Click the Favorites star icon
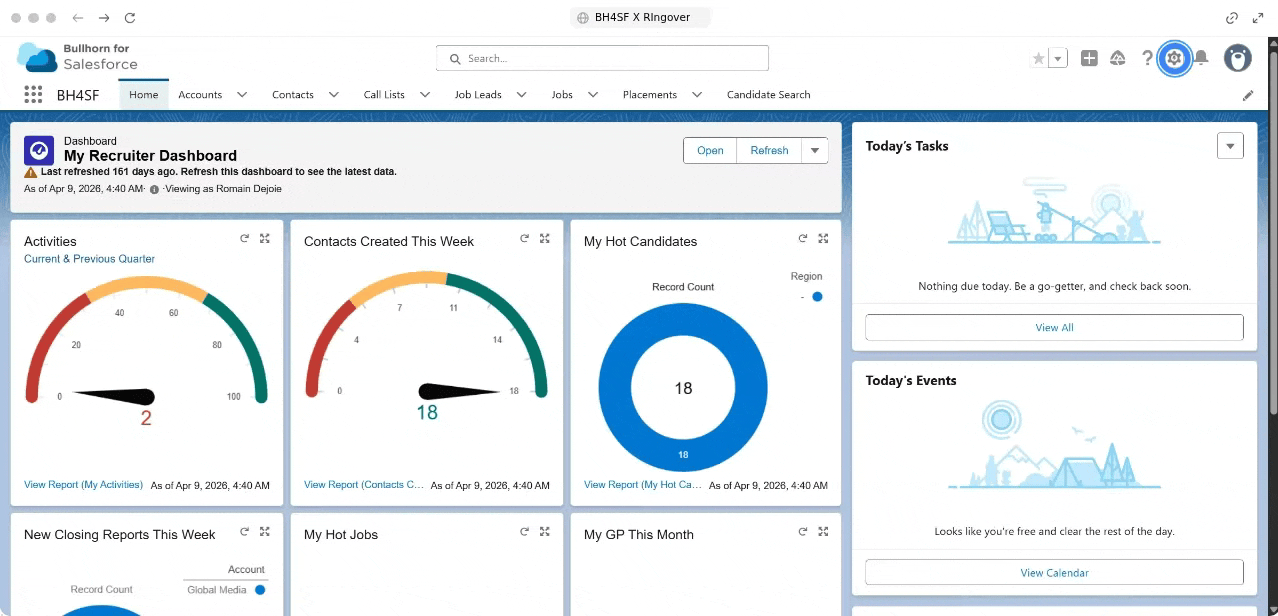Screen dimensions: 1278x616 [x=1038, y=59]
